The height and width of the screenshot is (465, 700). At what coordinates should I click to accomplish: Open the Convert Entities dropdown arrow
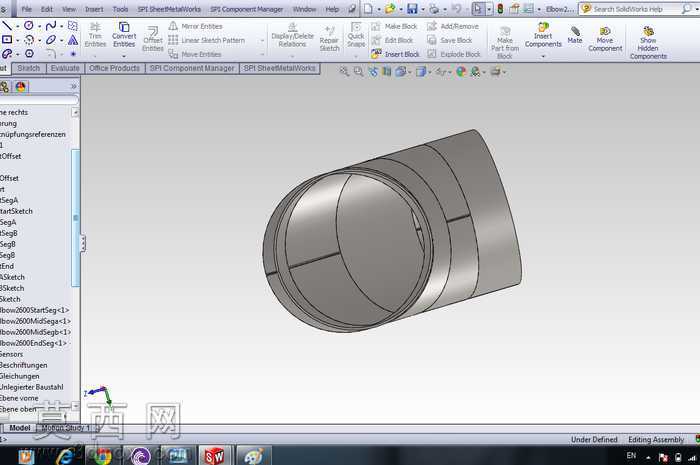pos(124,56)
